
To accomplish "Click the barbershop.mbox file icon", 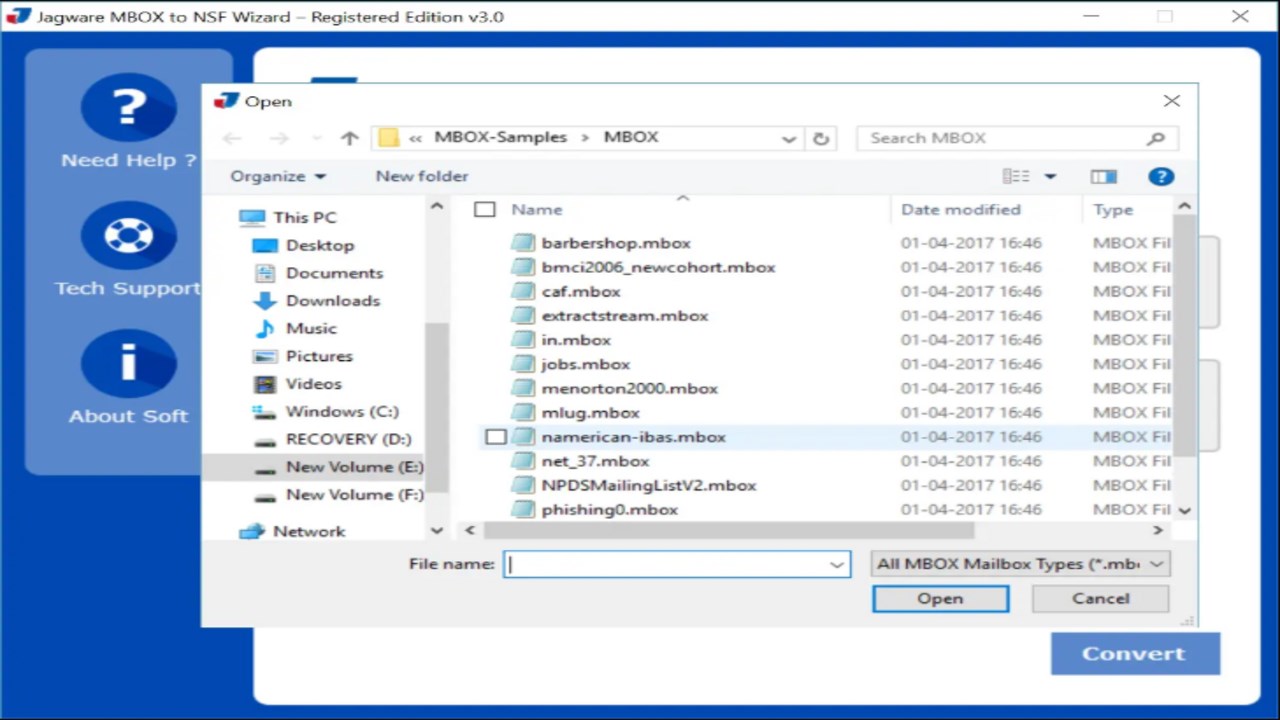I will [523, 243].
